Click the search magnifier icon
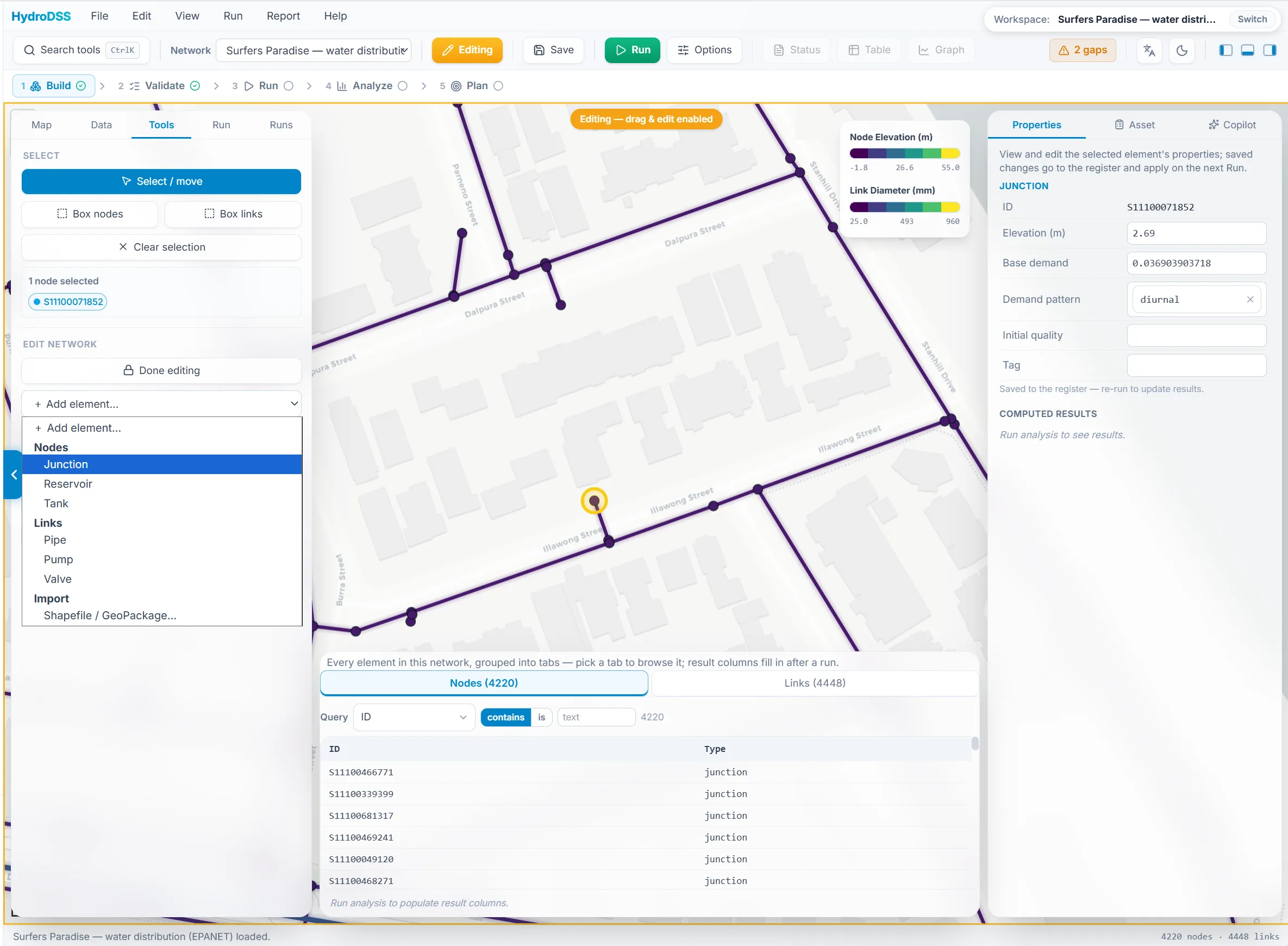The image size is (1288, 946). pos(29,51)
